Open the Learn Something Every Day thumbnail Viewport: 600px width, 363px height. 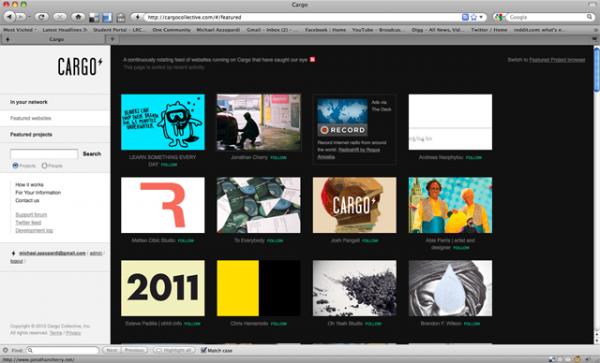point(163,122)
